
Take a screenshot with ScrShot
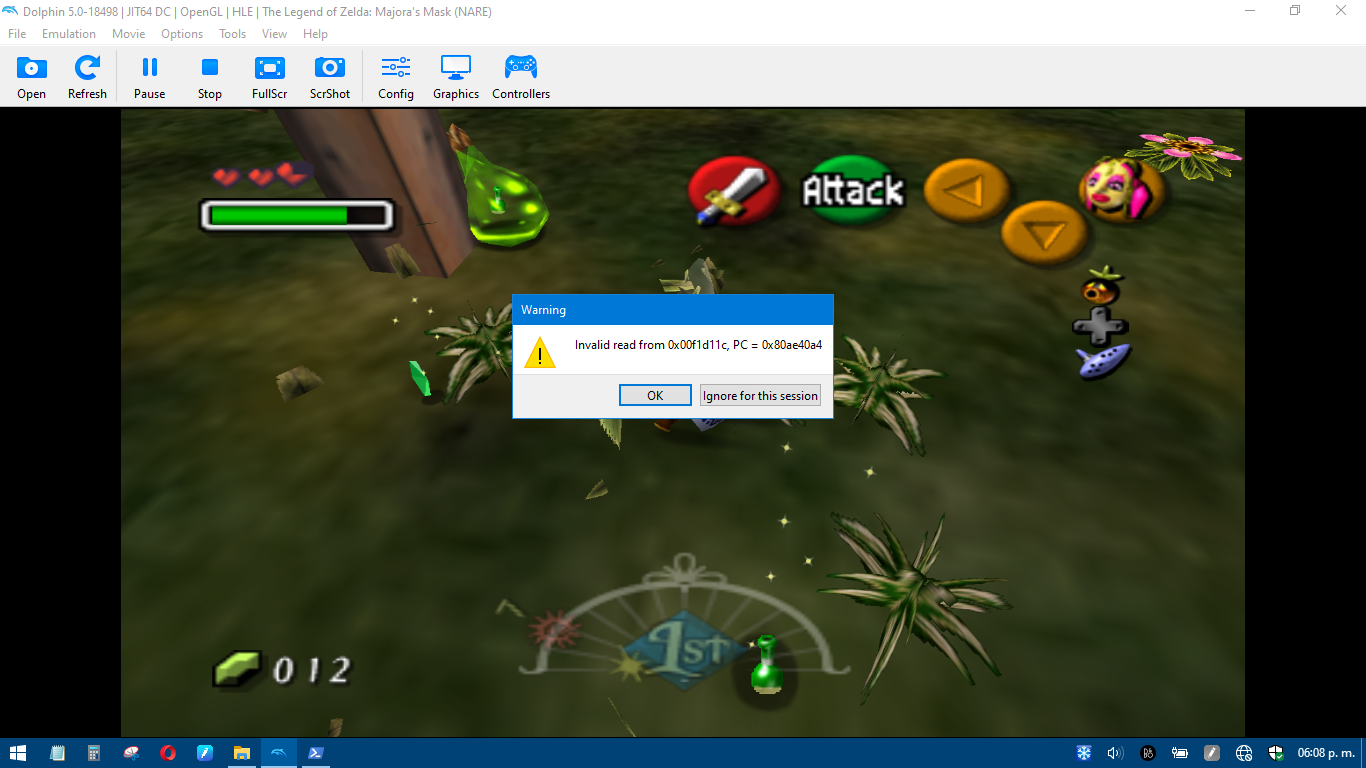click(330, 77)
